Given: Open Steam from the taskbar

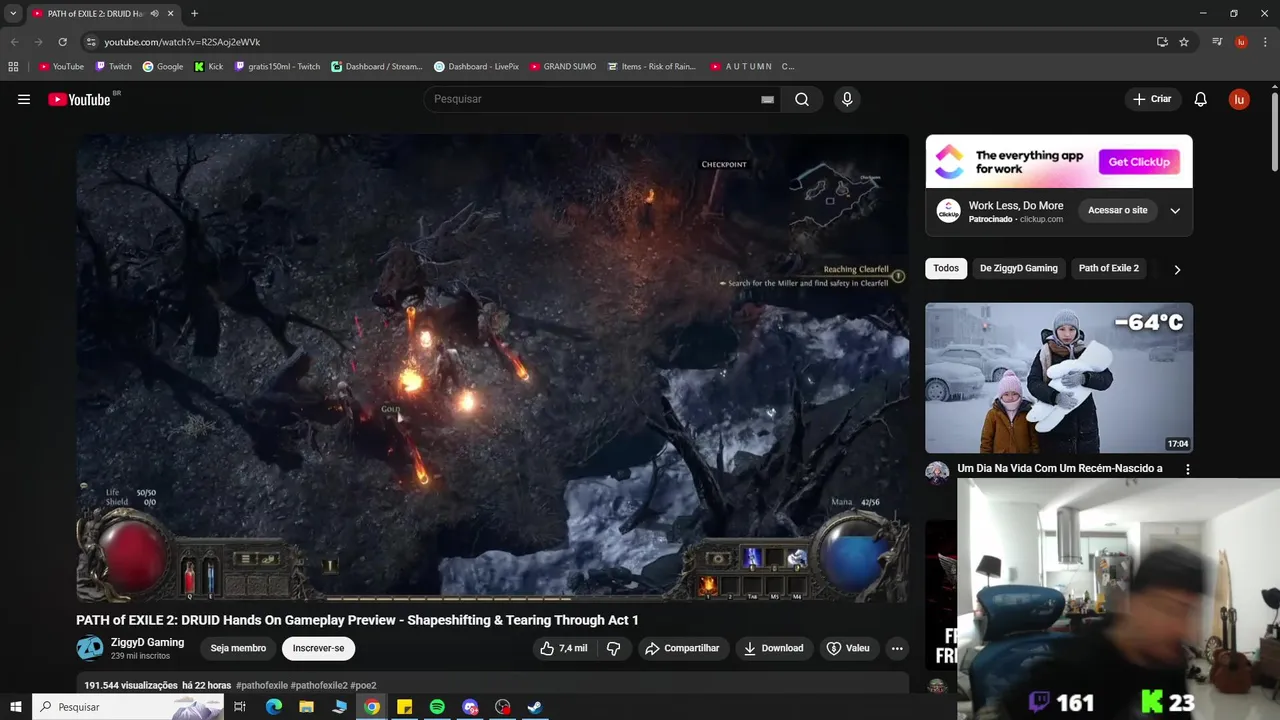Looking at the screenshot, I should pos(535,707).
